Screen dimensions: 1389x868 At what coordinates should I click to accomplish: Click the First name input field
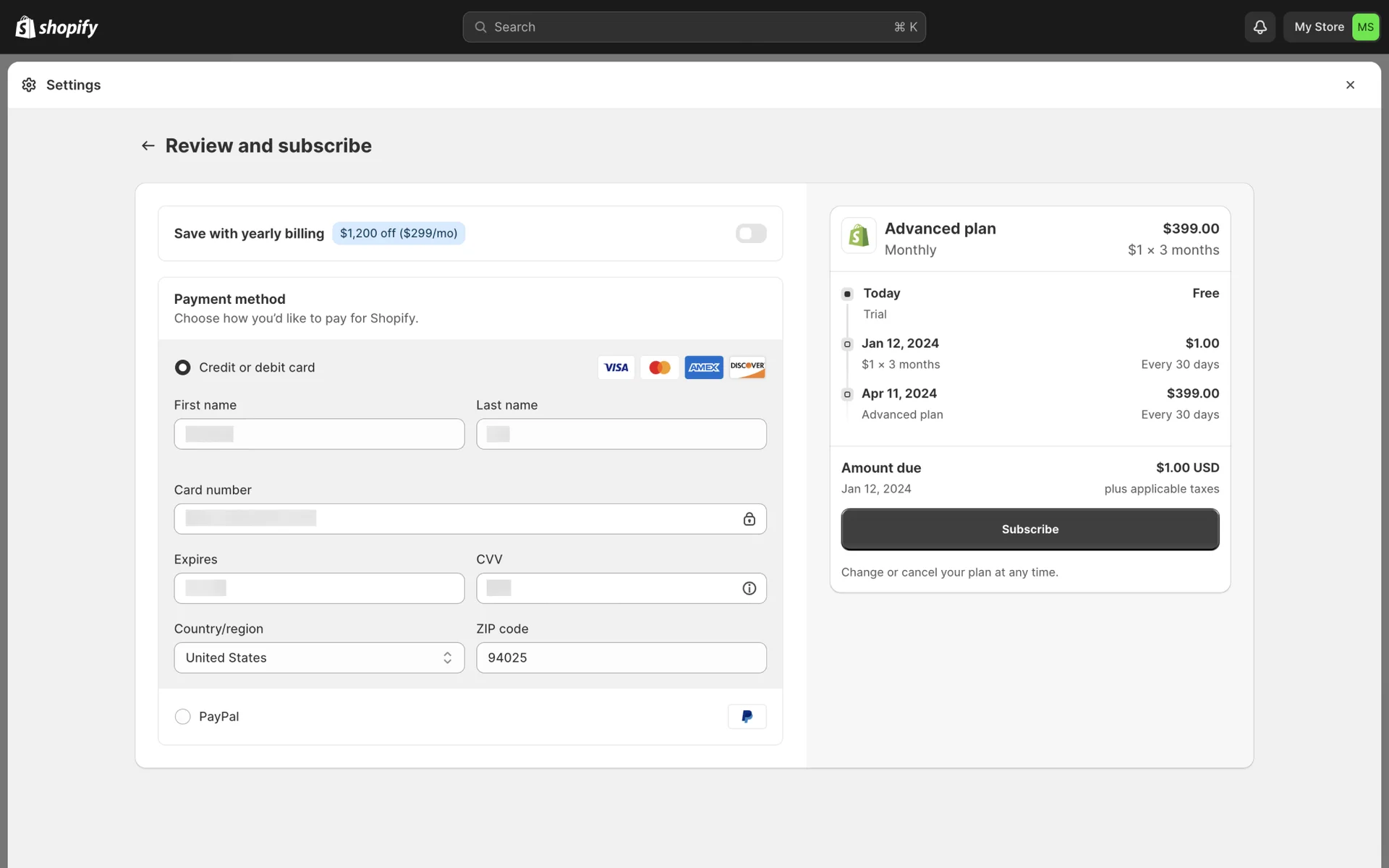click(x=318, y=434)
